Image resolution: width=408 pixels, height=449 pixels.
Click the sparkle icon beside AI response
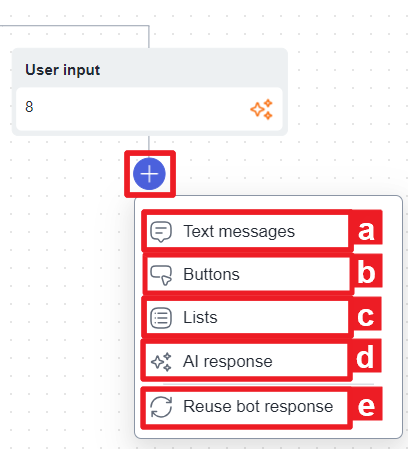(x=161, y=362)
